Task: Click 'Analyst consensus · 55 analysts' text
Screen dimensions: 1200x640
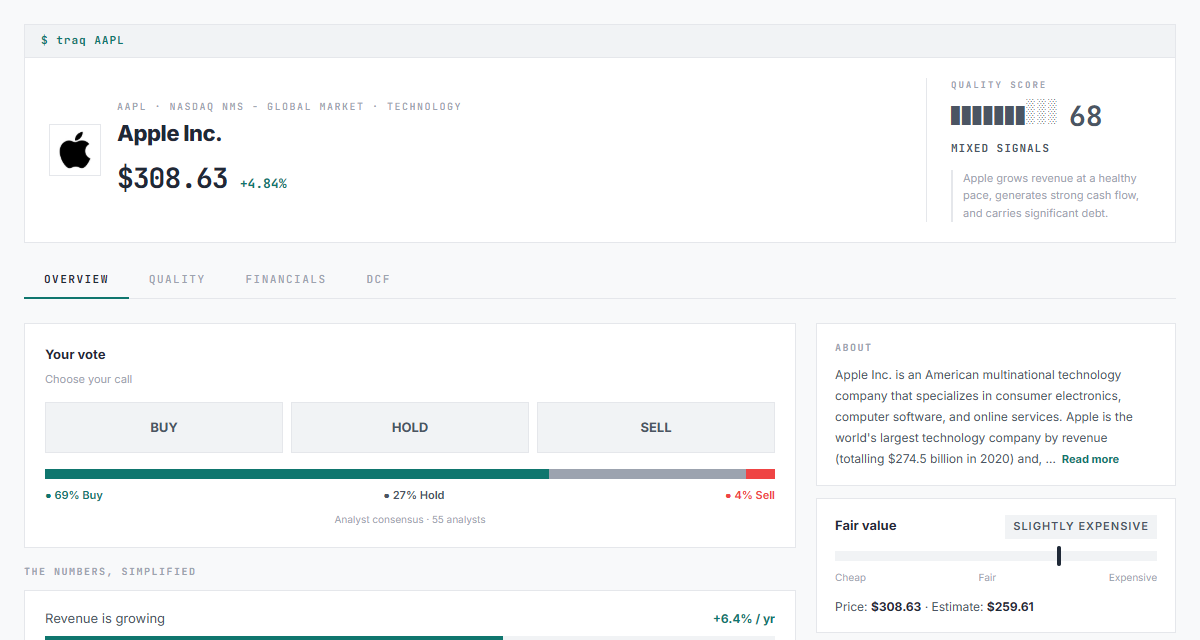Action: (x=410, y=520)
